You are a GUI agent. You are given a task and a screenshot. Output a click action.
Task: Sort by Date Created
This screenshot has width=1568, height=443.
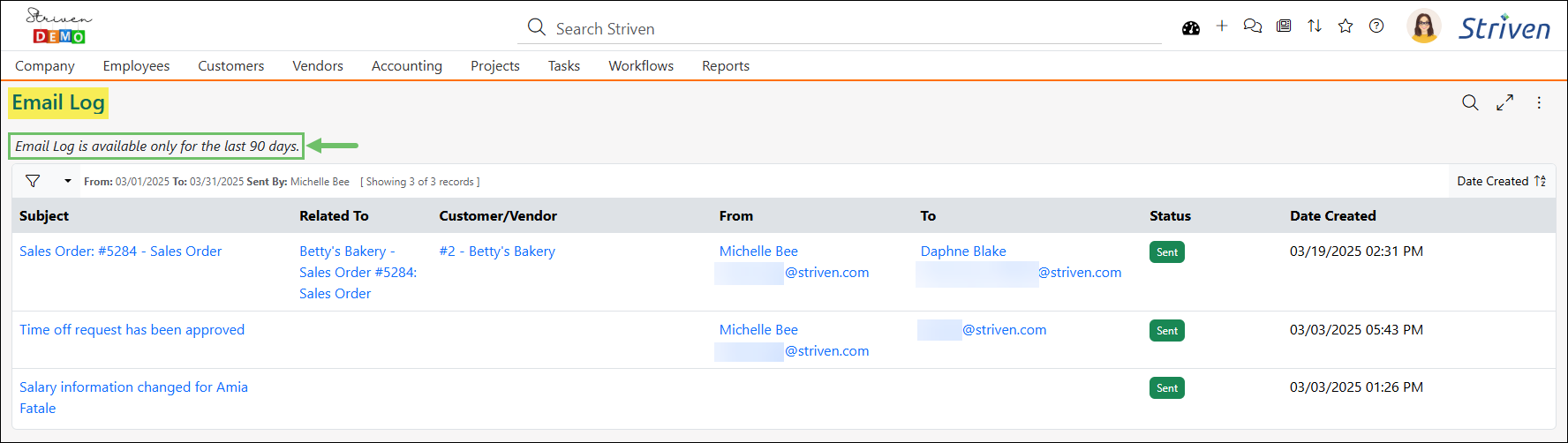pyautogui.click(x=1502, y=181)
